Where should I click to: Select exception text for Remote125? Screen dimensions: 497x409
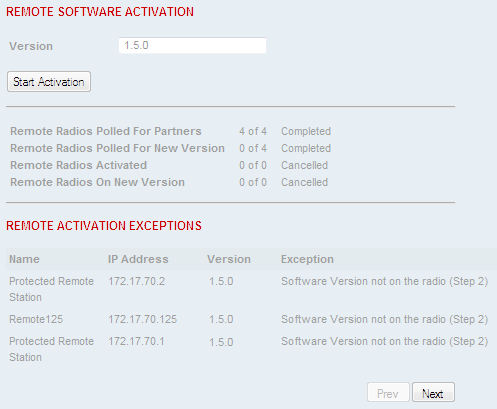pos(384,319)
